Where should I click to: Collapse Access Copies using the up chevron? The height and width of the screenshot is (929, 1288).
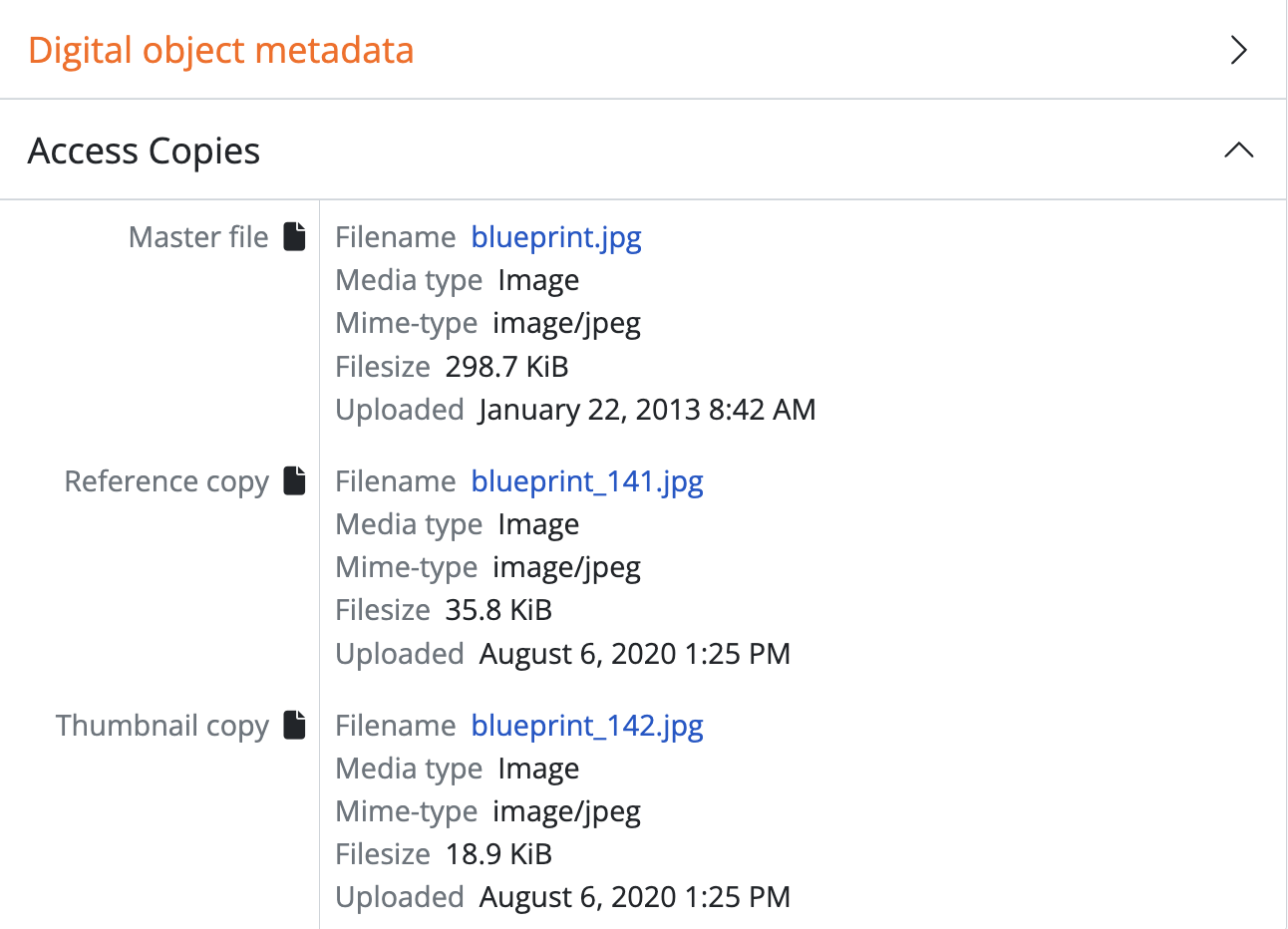[x=1238, y=151]
